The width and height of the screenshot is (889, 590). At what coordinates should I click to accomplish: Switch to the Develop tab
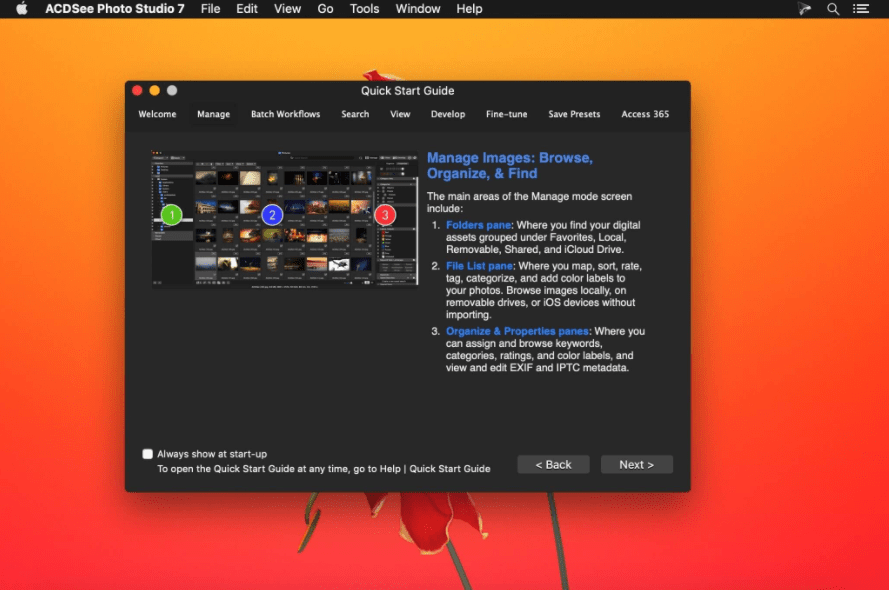coord(448,114)
